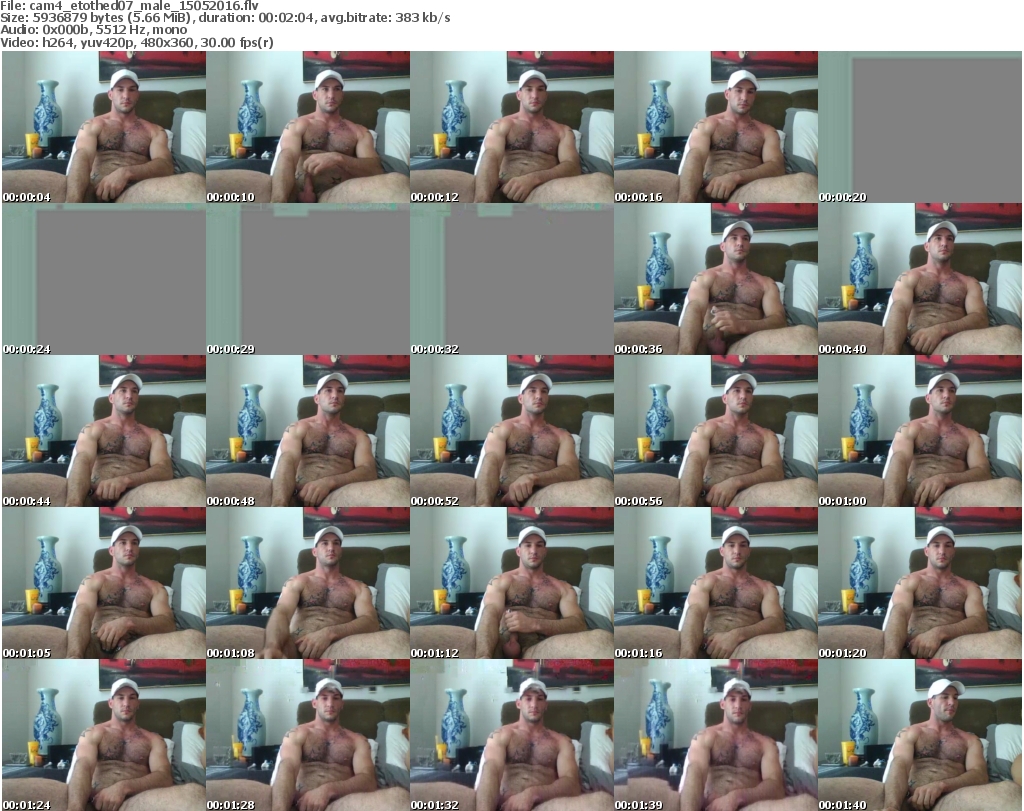The image size is (1024, 811).
Task: Click the Video codec info line
Action: 136,42
